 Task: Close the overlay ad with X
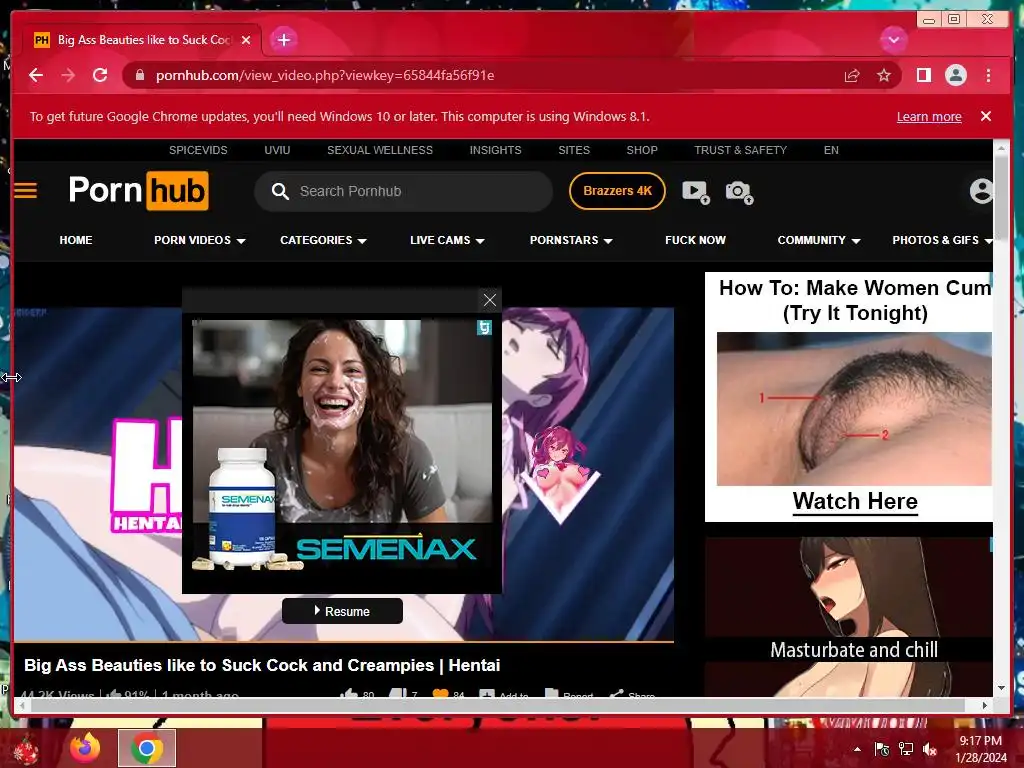pos(490,300)
